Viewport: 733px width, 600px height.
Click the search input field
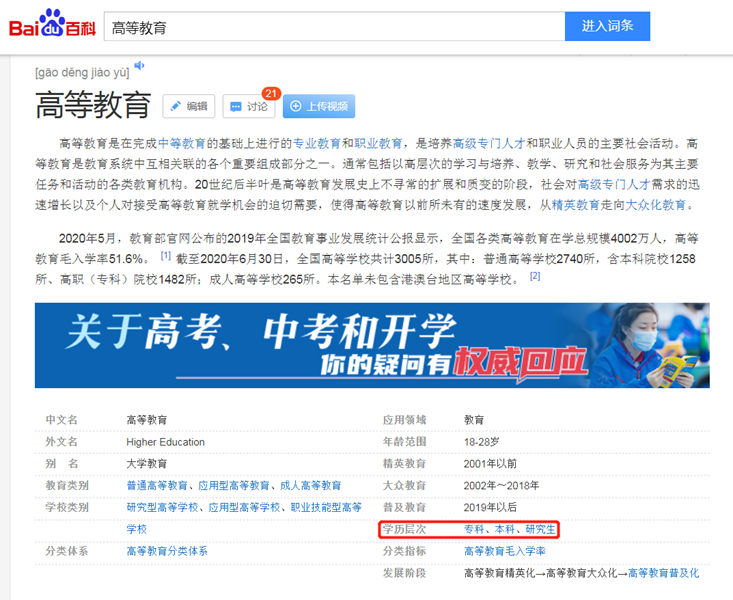point(332,26)
